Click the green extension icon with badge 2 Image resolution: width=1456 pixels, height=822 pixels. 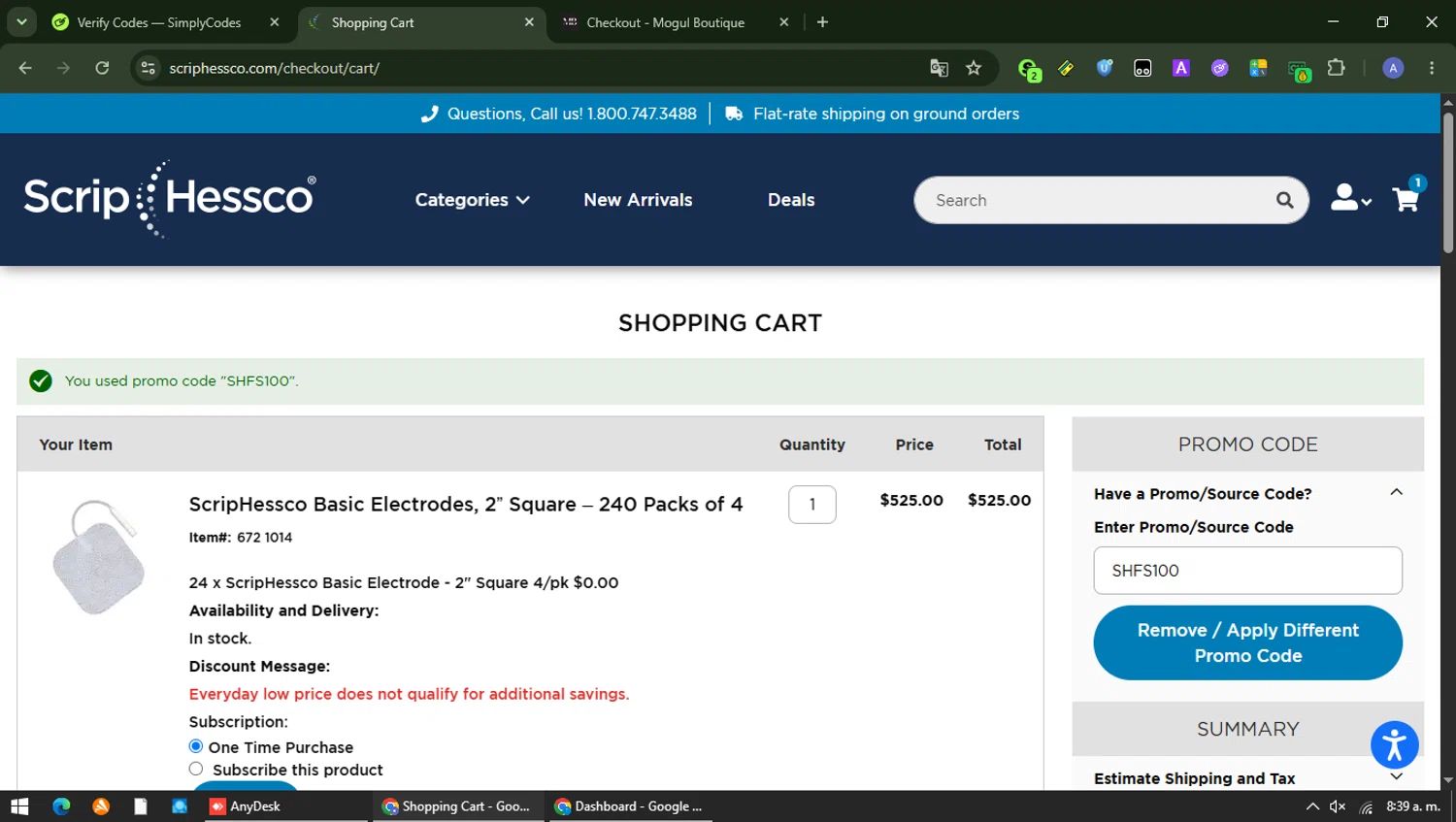pos(1028,69)
